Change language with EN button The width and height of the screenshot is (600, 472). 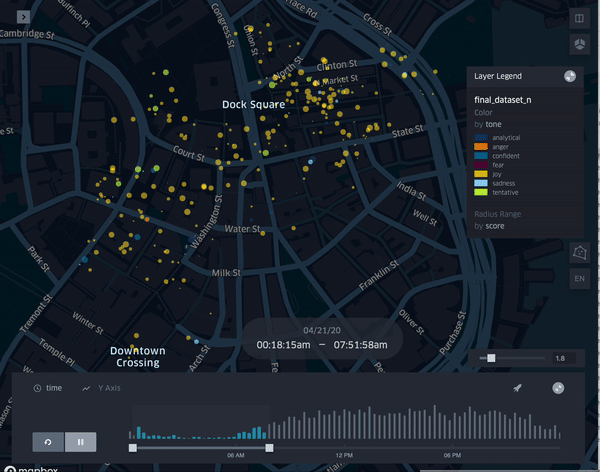point(579,279)
